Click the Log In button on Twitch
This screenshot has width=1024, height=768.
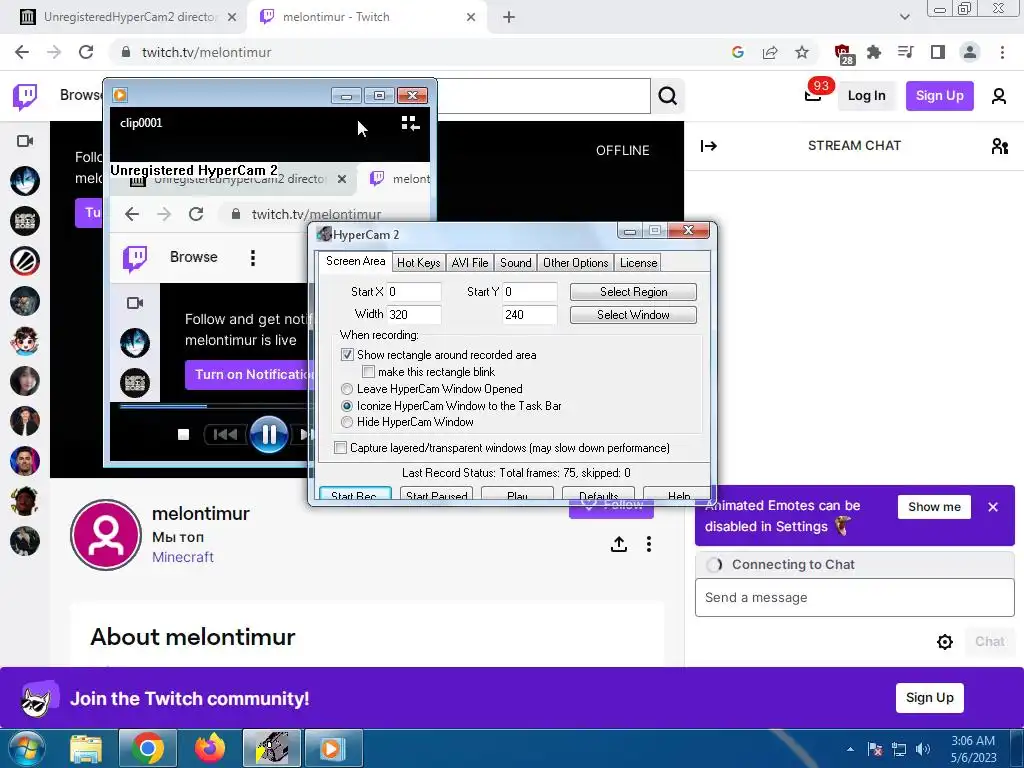[x=866, y=95]
